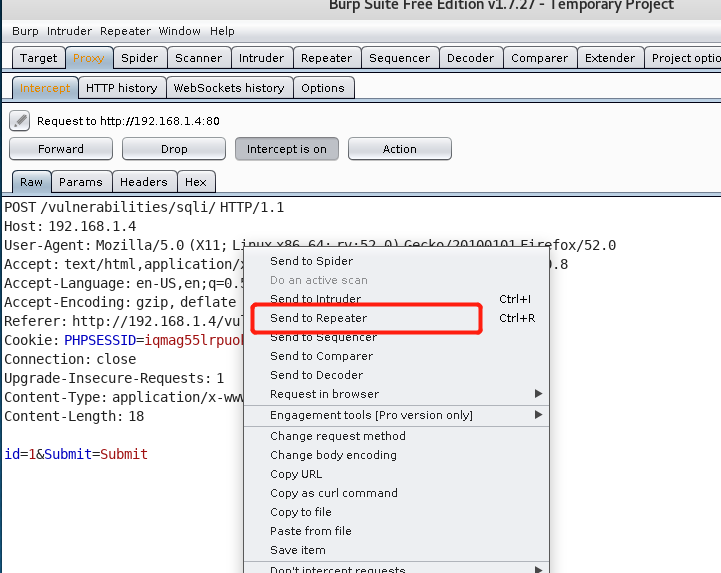
Task: Select the Raw view tab
Action: click(31, 182)
